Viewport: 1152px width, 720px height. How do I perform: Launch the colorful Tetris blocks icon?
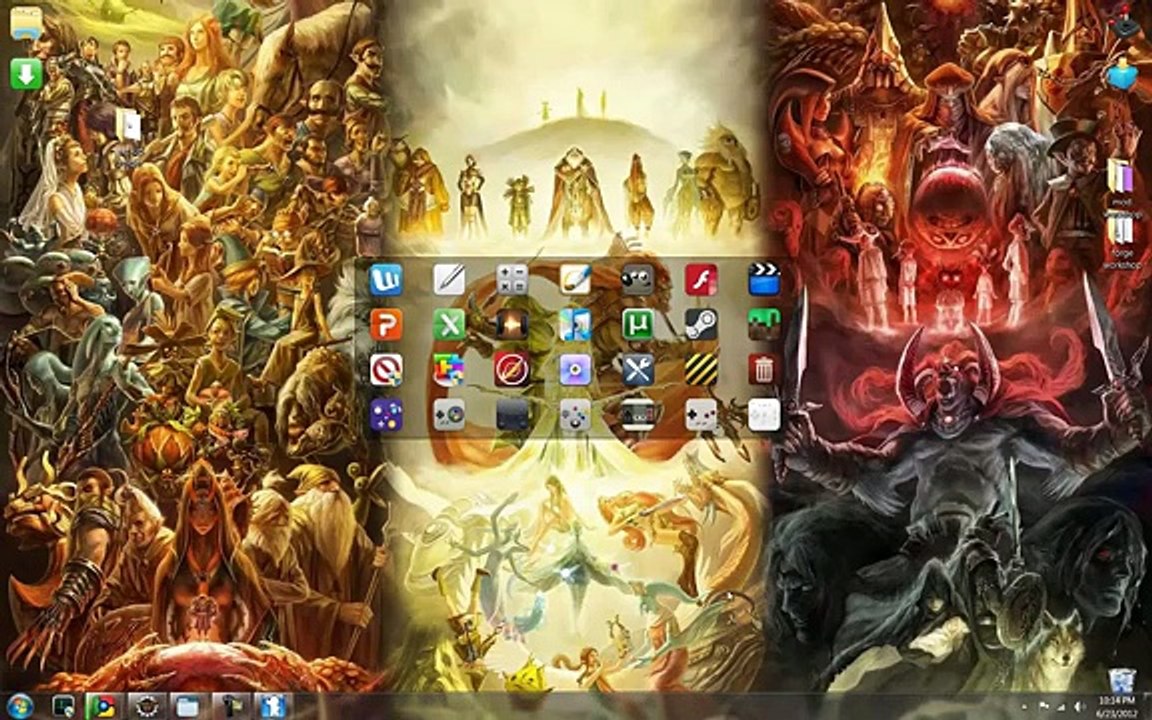[x=449, y=370]
